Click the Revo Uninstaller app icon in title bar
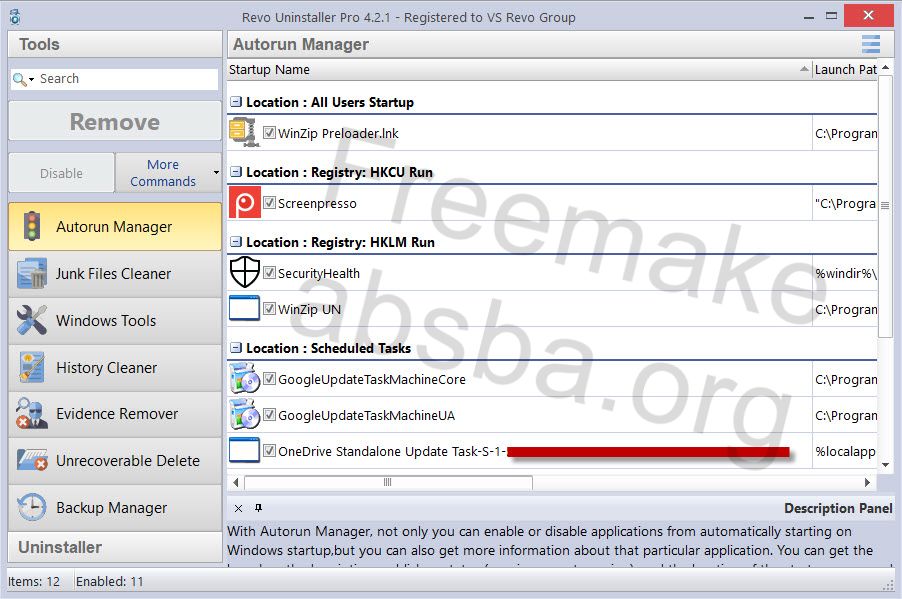 (15, 17)
